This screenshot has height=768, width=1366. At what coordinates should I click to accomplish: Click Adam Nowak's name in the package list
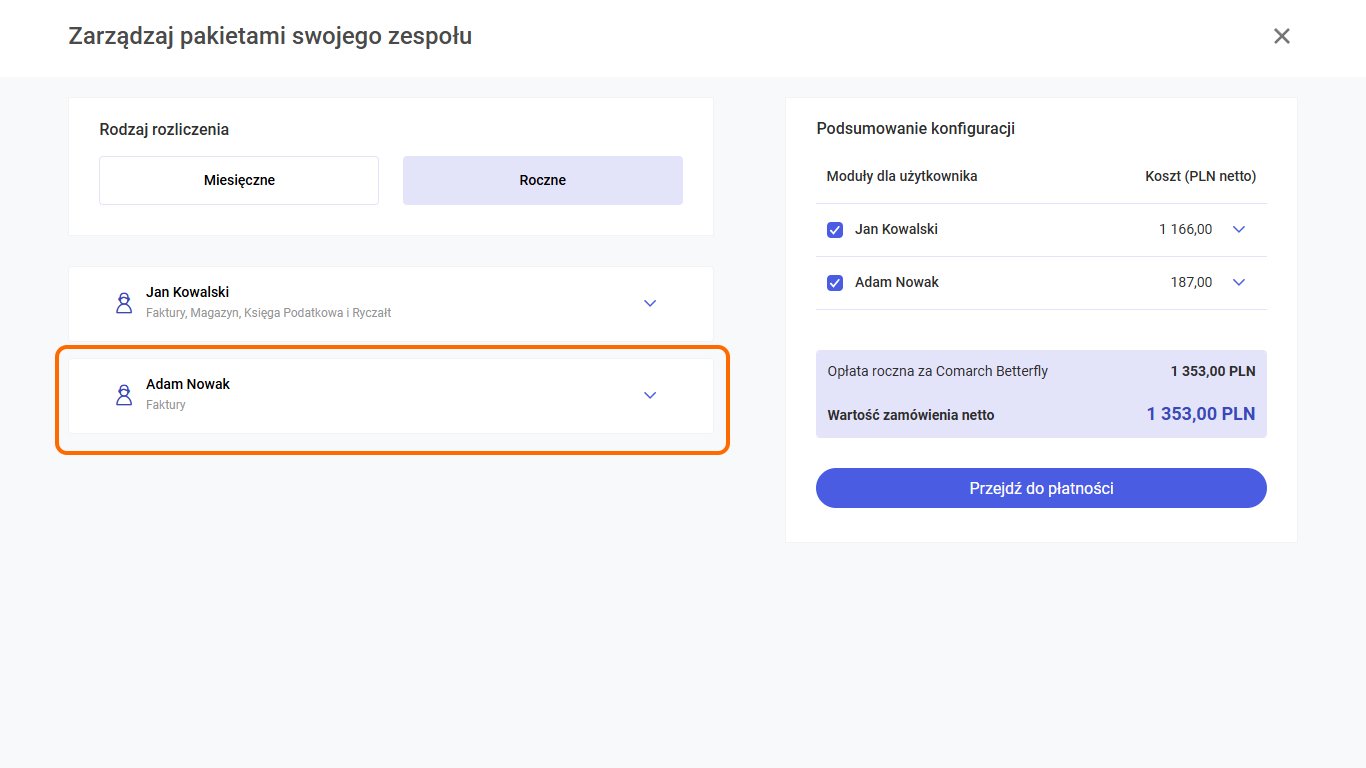point(188,384)
